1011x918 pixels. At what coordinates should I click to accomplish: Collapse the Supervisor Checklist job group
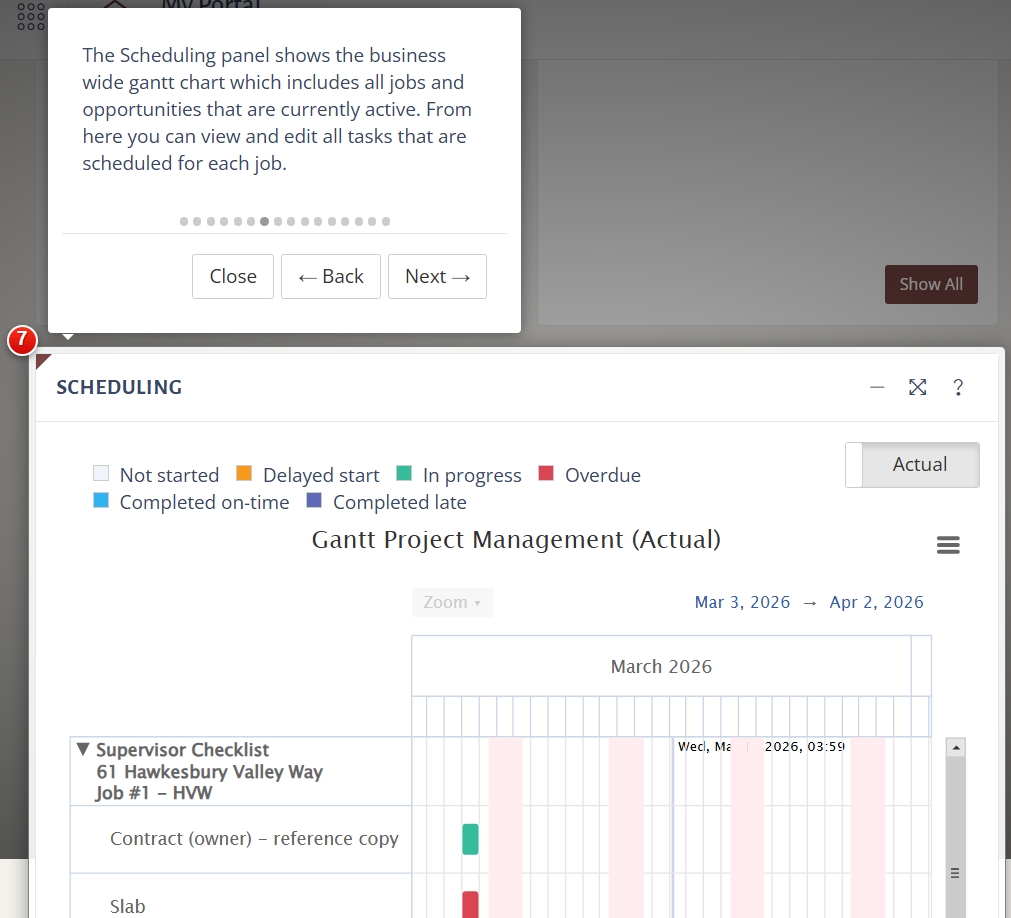click(x=84, y=749)
